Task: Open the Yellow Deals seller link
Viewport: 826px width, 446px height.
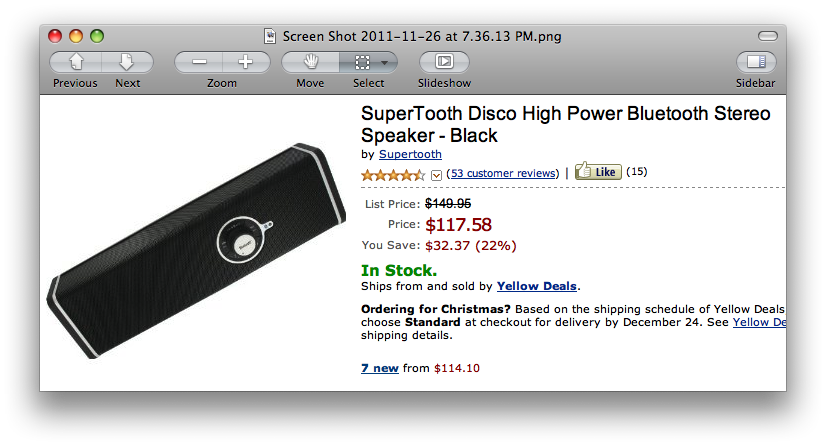Action: point(538,287)
